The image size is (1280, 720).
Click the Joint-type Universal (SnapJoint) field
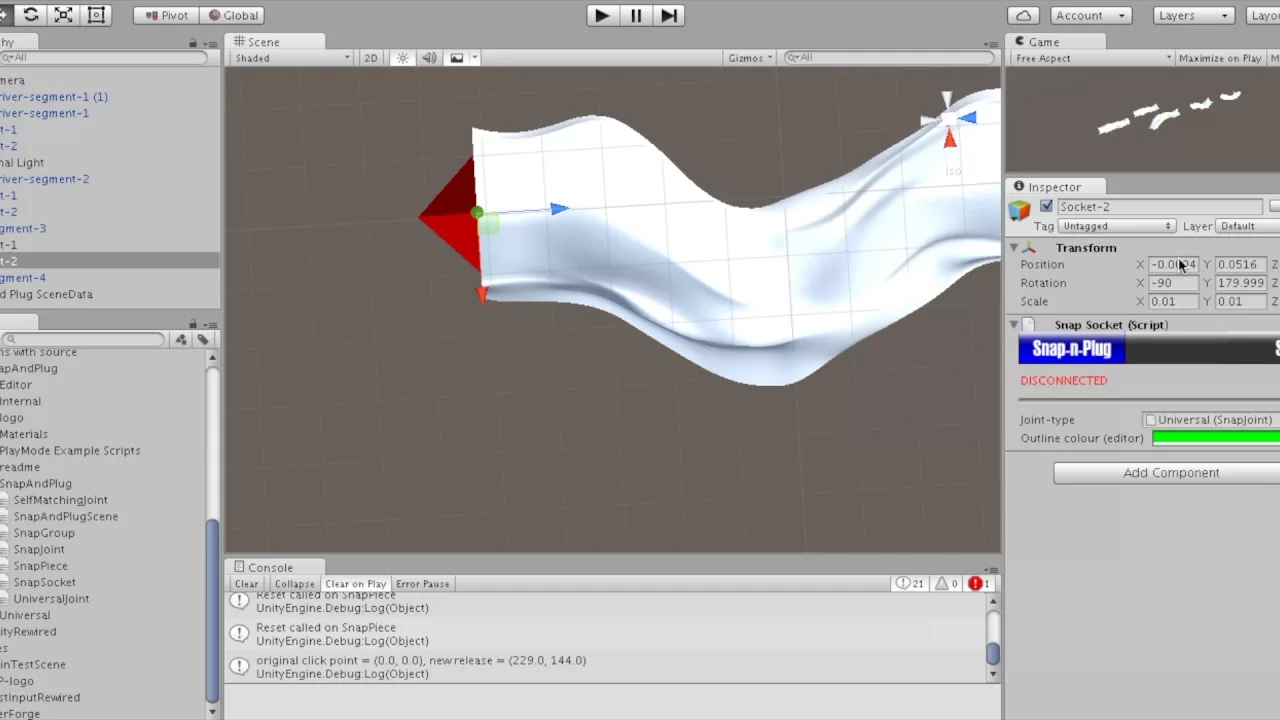(x=1212, y=420)
